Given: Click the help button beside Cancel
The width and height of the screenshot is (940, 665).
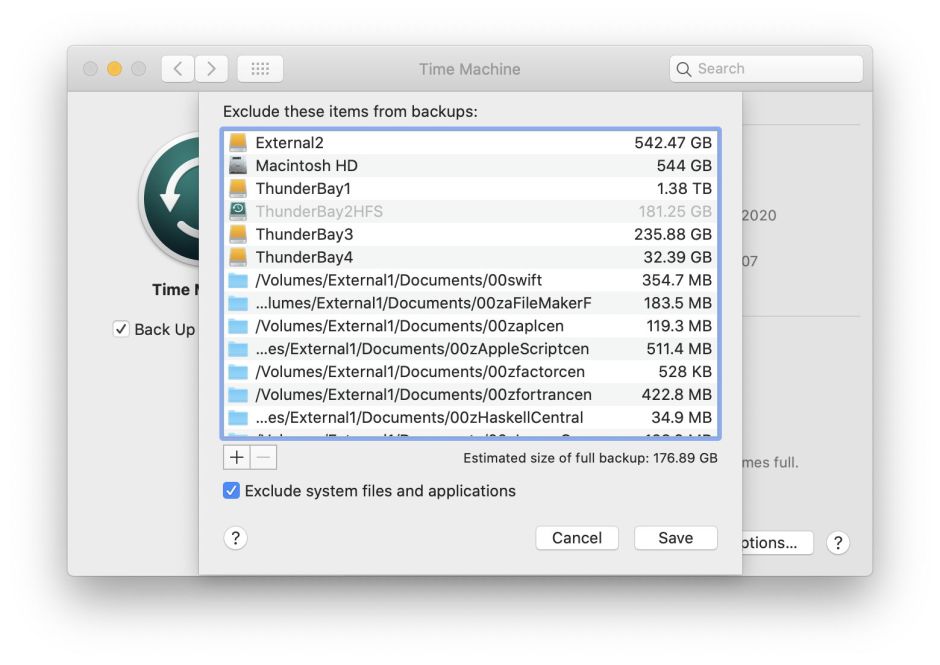Looking at the screenshot, I should (235, 538).
